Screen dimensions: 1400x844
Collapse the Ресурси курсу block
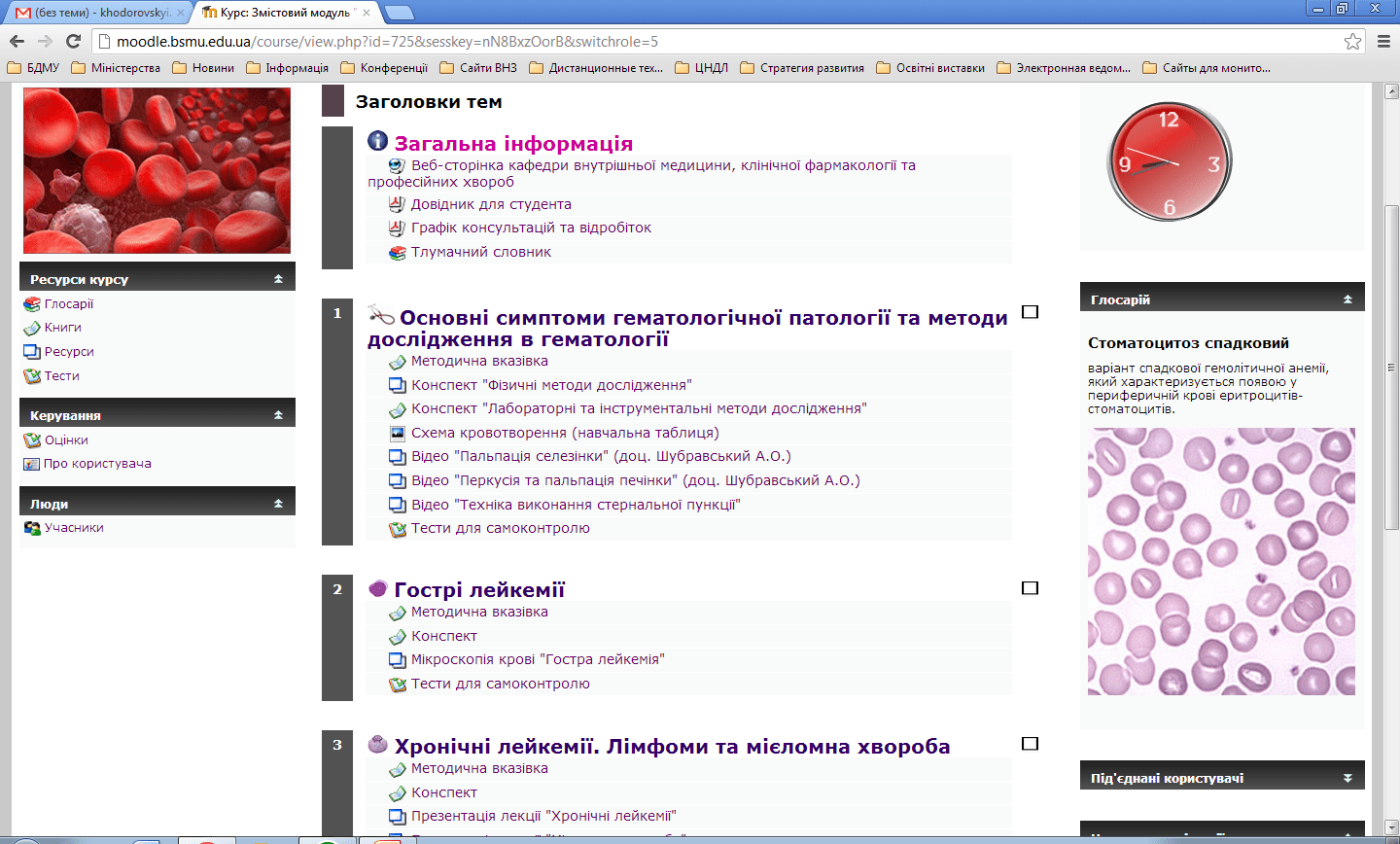[x=278, y=279]
